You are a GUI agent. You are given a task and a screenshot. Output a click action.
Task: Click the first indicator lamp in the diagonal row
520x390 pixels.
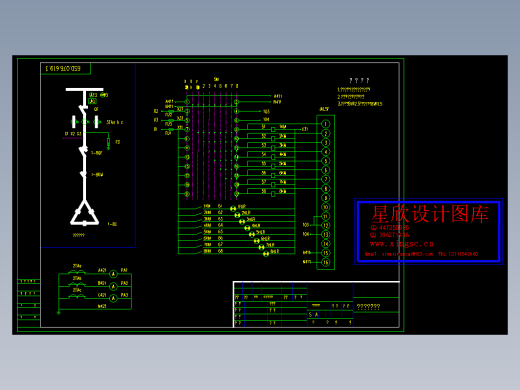(x=233, y=209)
